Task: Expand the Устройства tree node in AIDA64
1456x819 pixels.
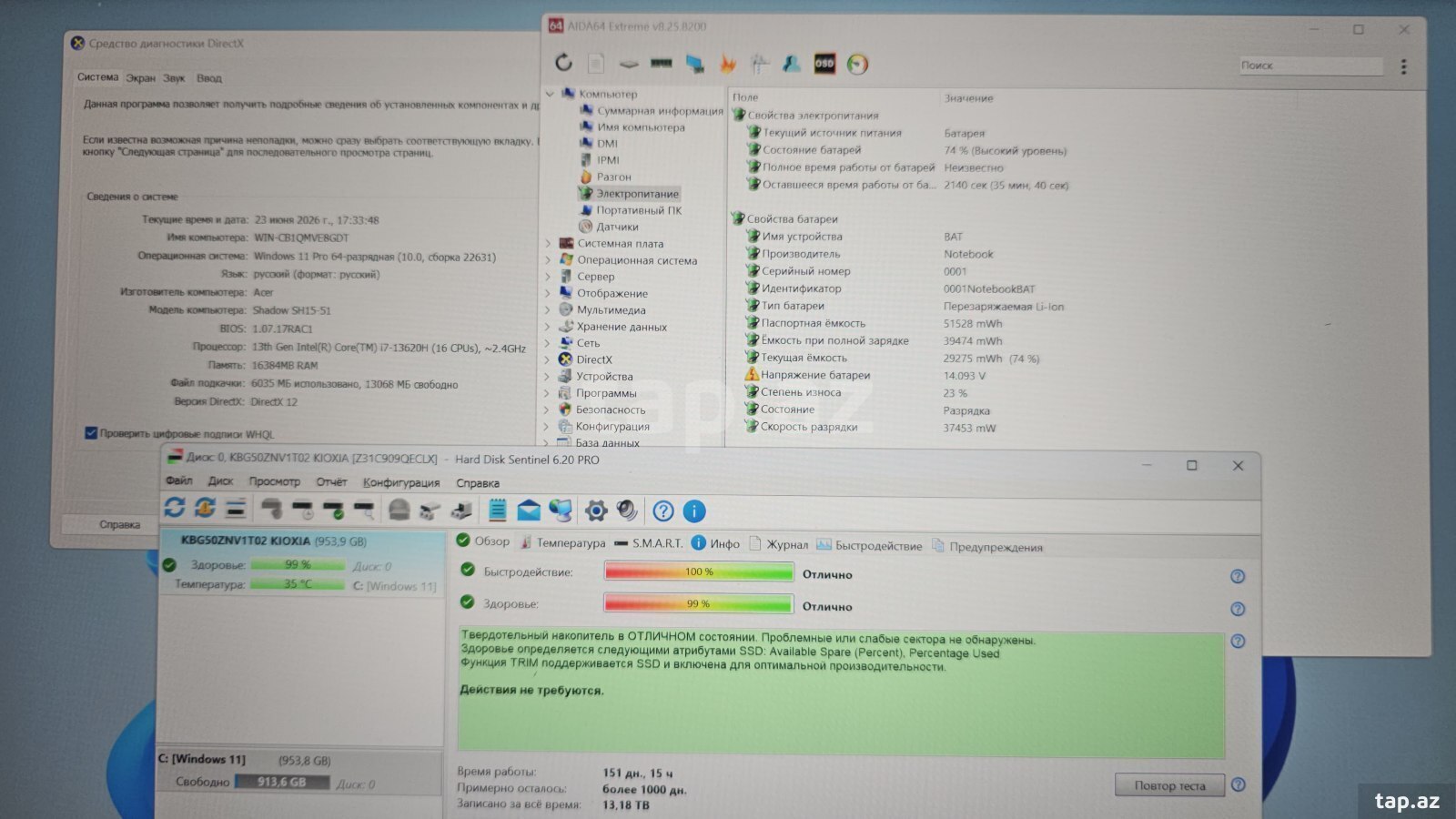Action: (x=548, y=376)
